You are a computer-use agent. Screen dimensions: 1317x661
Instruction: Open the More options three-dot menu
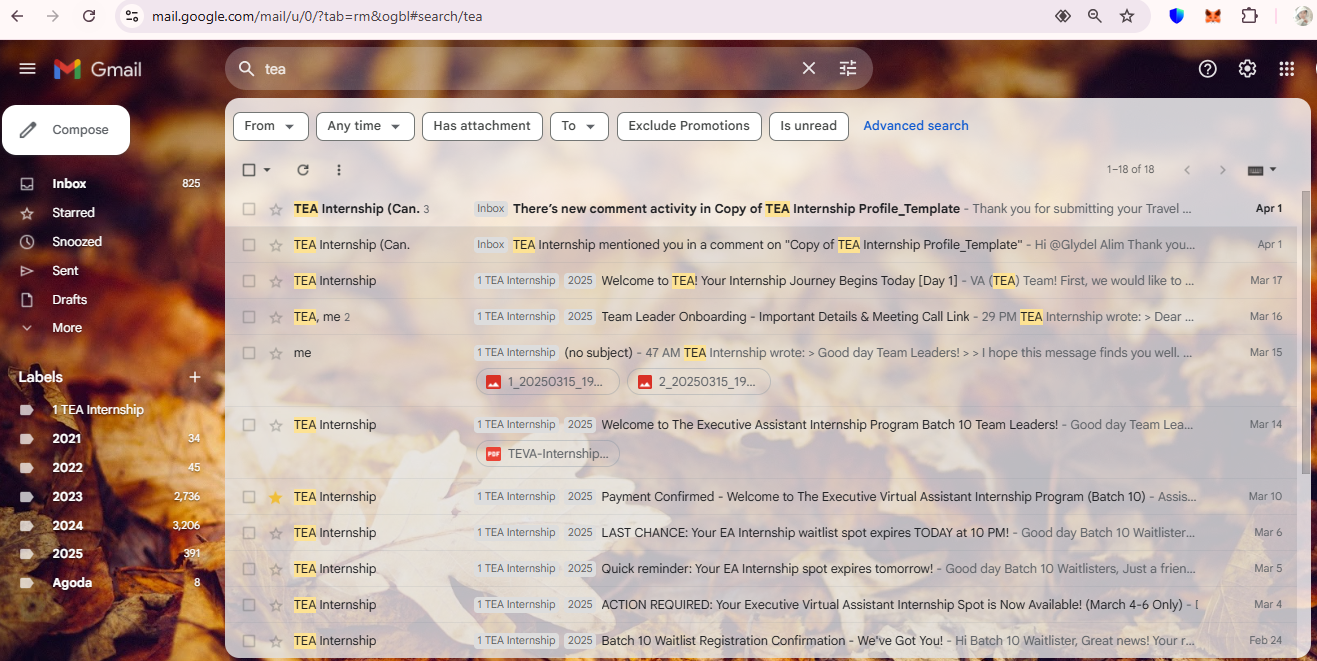(339, 170)
